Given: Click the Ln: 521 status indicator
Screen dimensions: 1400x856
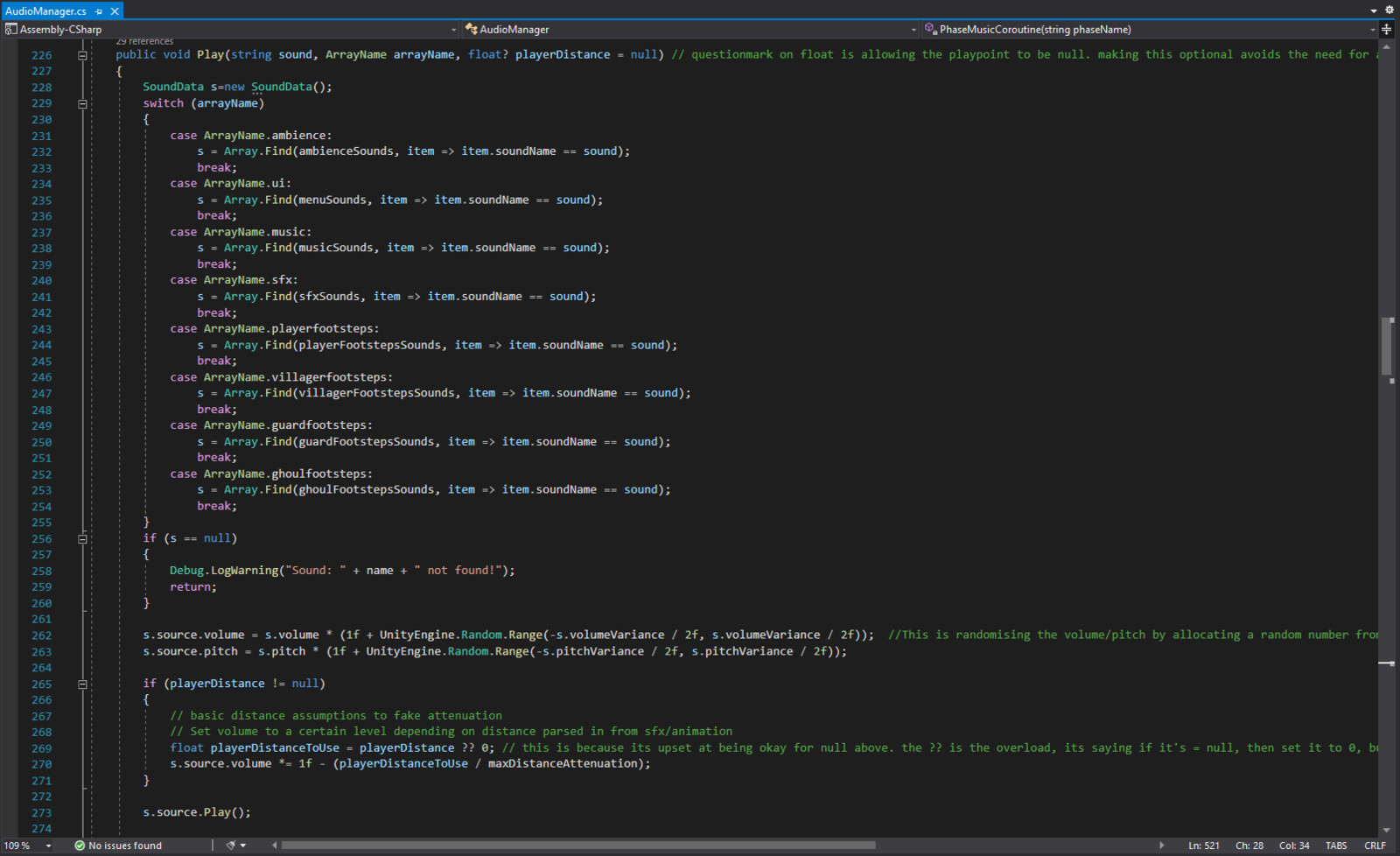Looking at the screenshot, I should coord(1204,845).
